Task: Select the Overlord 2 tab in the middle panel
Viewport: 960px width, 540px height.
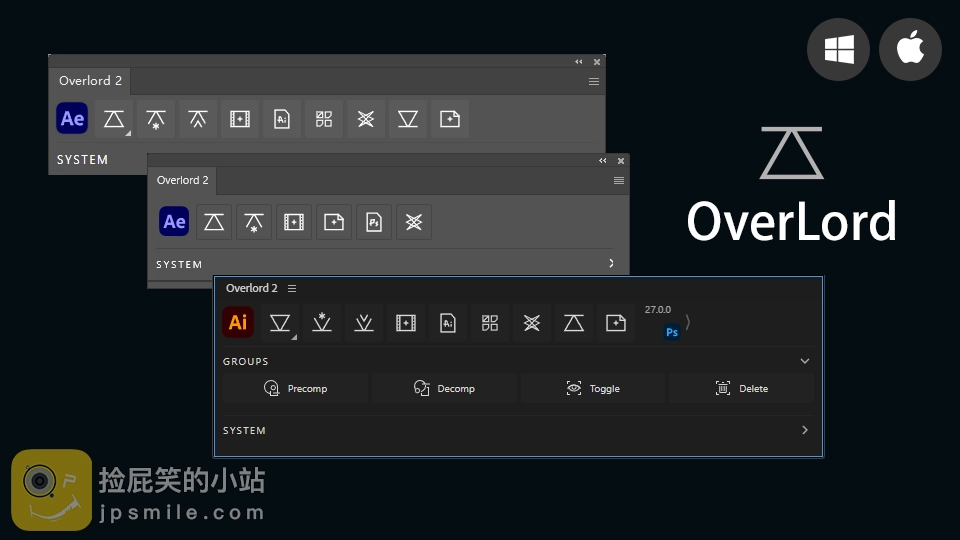Action: pyautogui.click(x=183, y=180)
